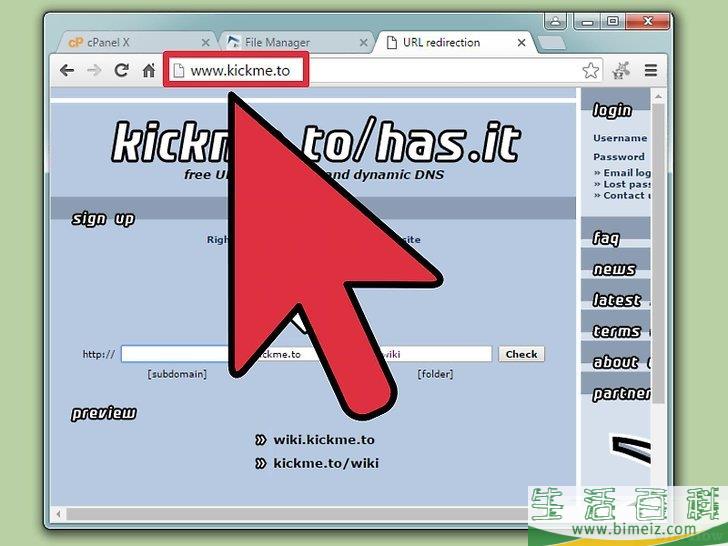Reload the page with the refresh icon
This screenshot has width=728, height=546.
point(122,71)
